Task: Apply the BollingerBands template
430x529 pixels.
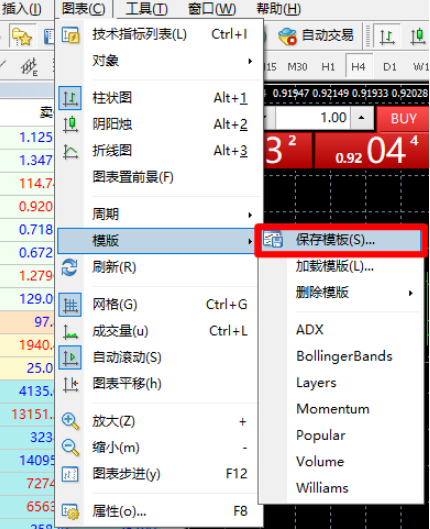Action: tap(341, 356)
